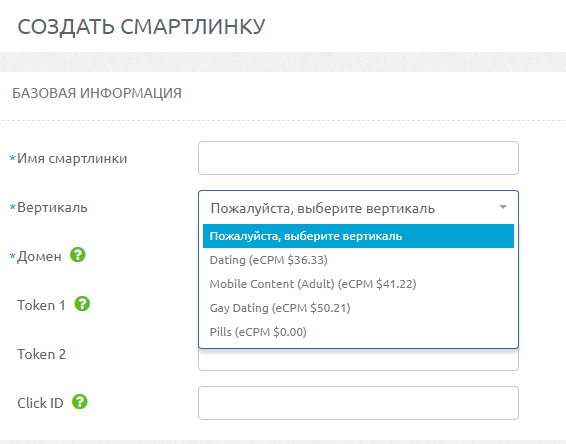Screen dimensions: 566x444
Task: Click the Click ID text field
Action: coord(358,403)
